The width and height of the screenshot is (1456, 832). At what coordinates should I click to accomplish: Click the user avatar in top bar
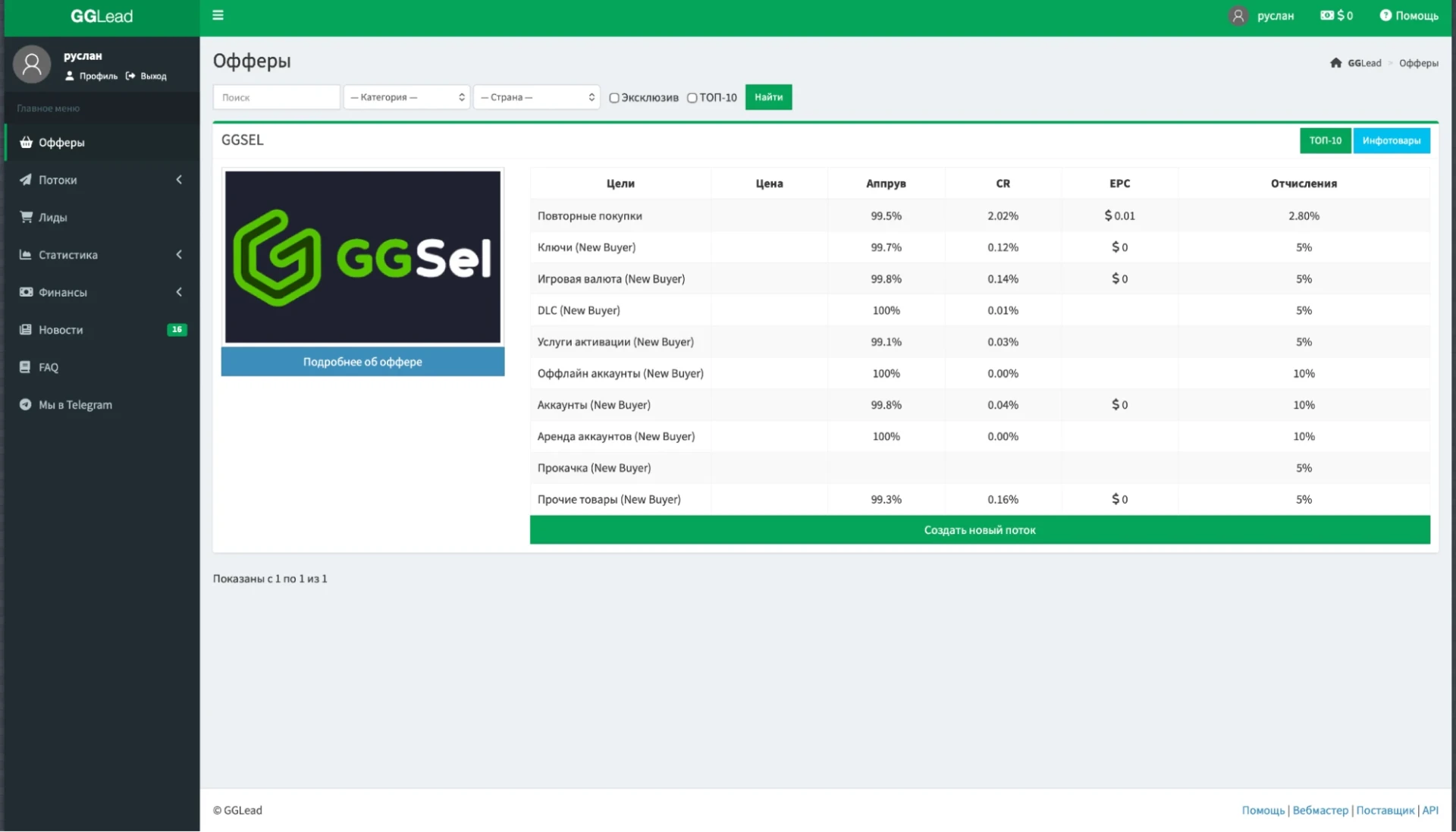tap(1238, 15)
